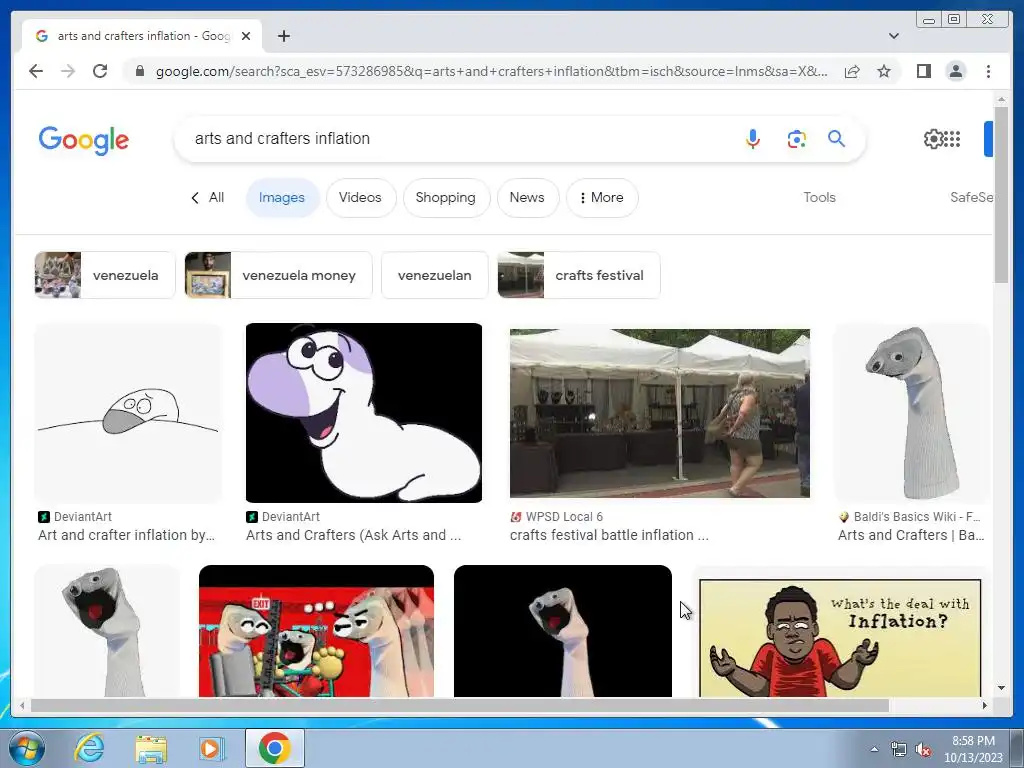Expand the tab search chevron
1024x768 pixels.
[893, 36]
